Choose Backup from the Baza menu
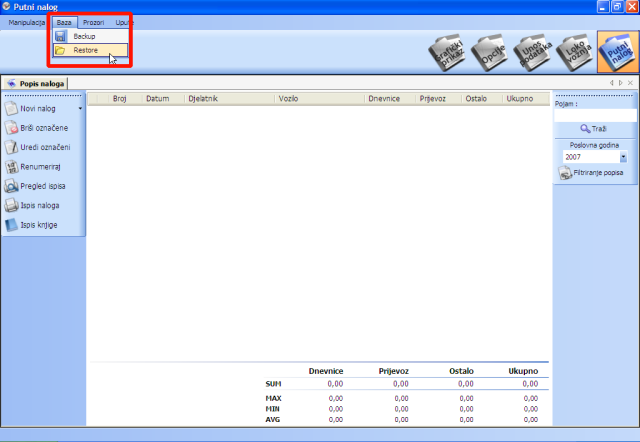640x442 pixels. (x=91, y=36)
